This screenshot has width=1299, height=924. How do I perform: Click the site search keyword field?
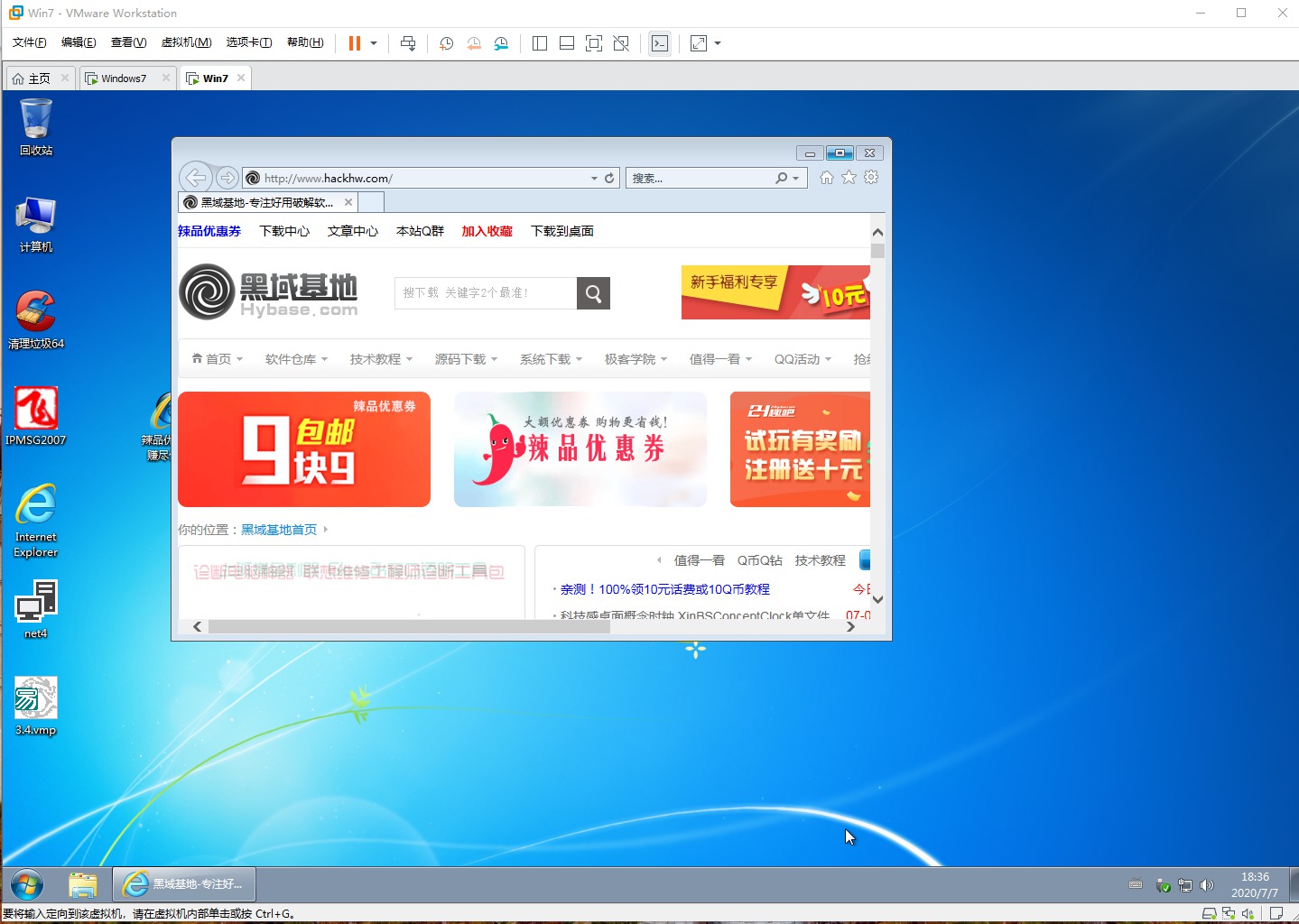pyautogui.click(x=486, y=293)
